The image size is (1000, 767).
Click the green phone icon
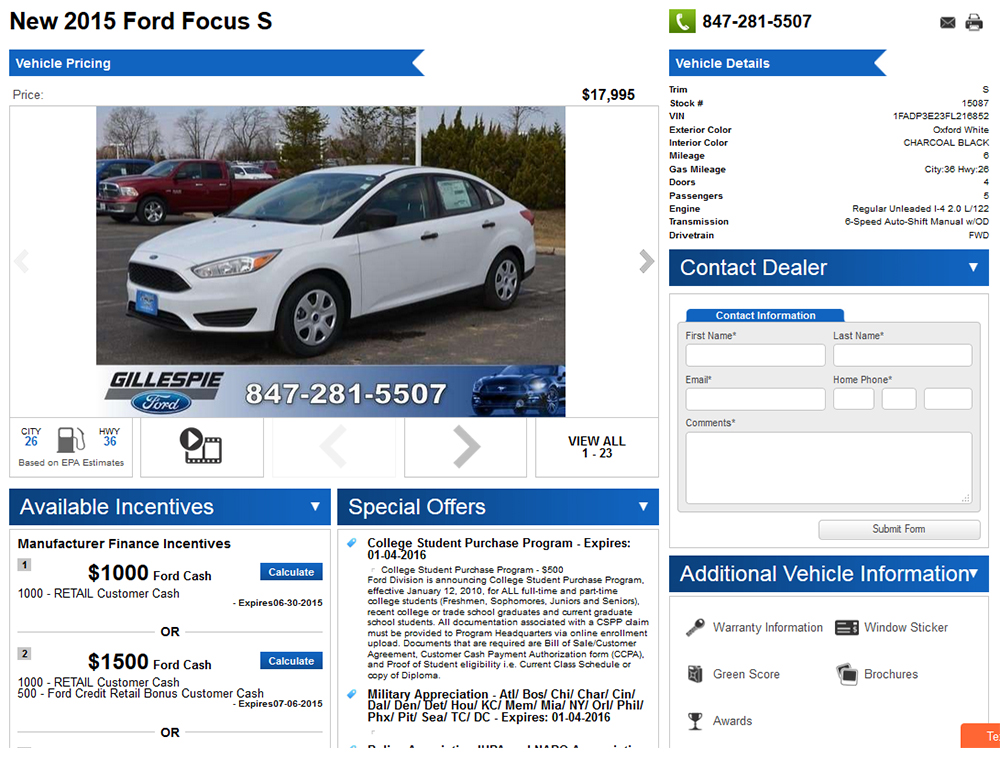(682, 21)
